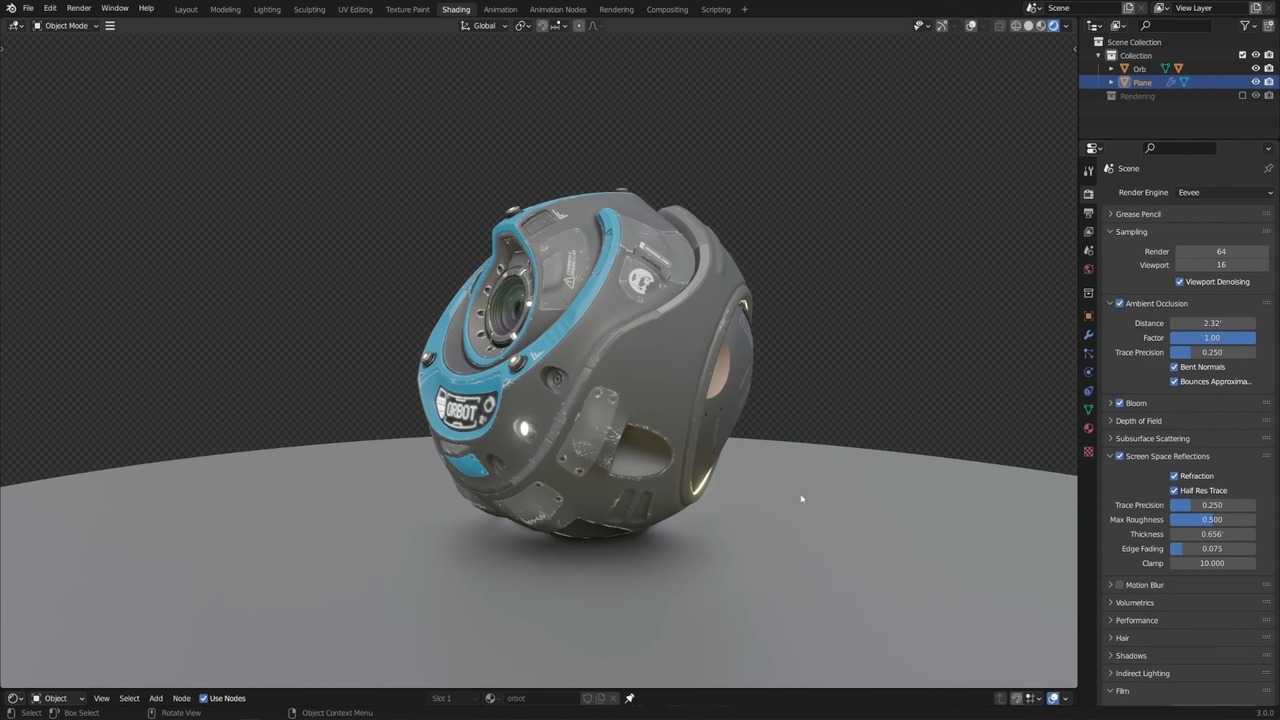Click the Blender logo menu icon
This screenshot has height=720, width=1280.
(x=11, y=9)
